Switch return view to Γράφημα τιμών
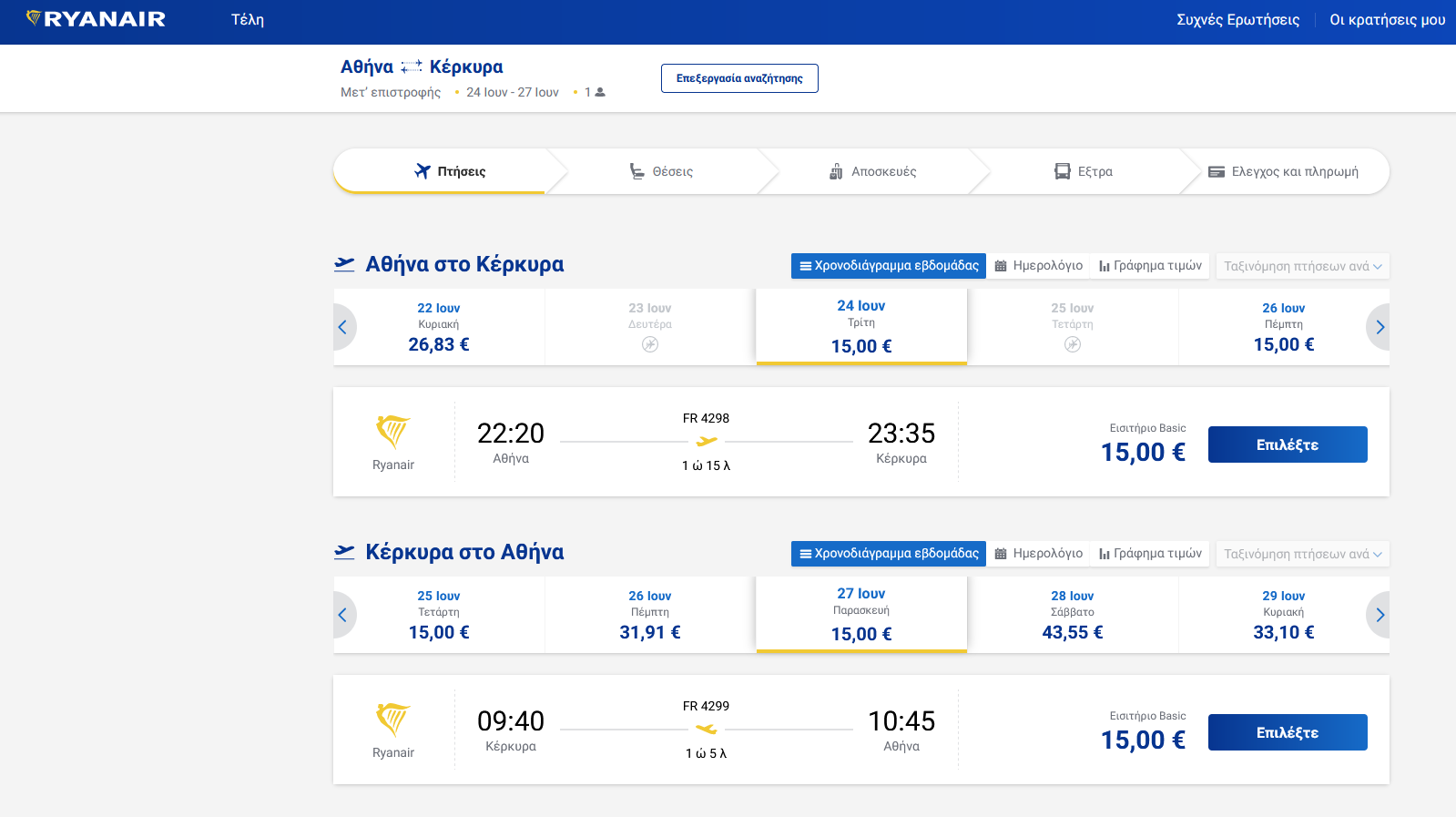 (1150, 554)
